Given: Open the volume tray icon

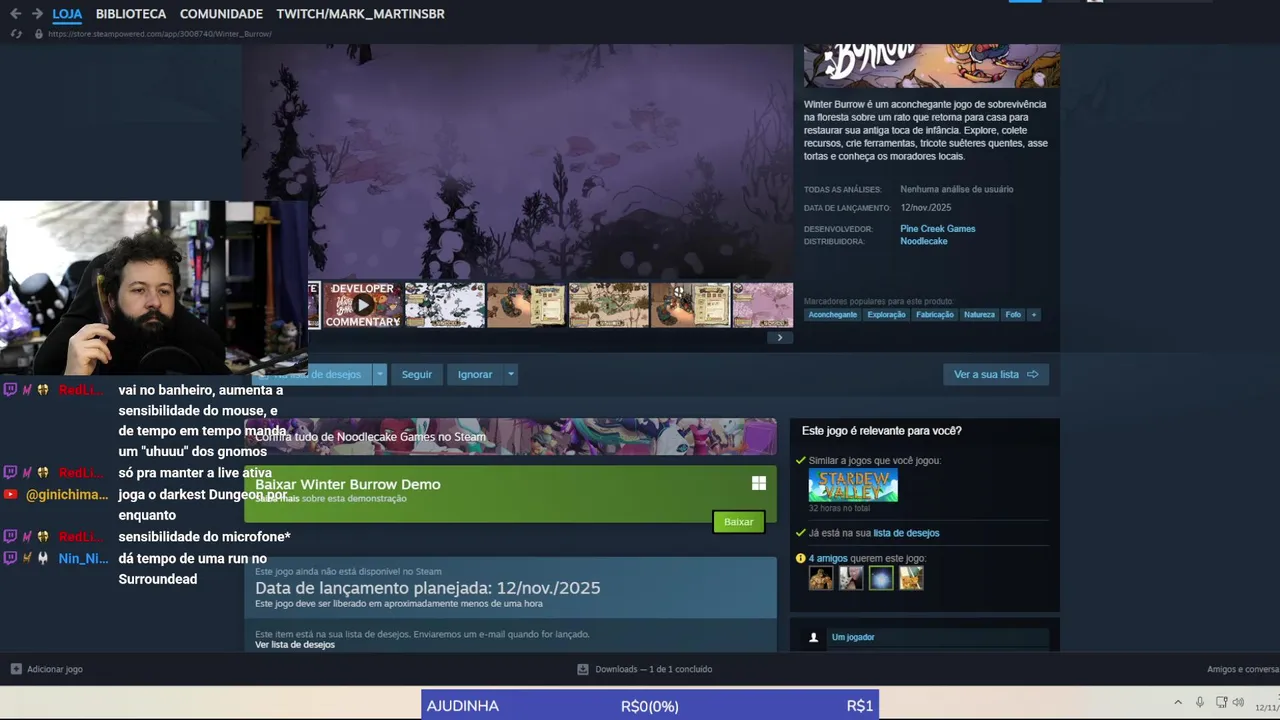Looking at the screenshot, I should (x=1239, y=703).
